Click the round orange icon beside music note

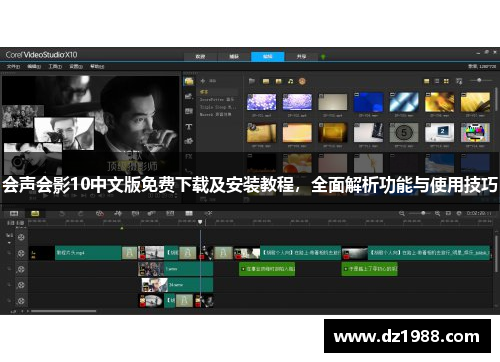pyautogui.click(x=302, y=81)
